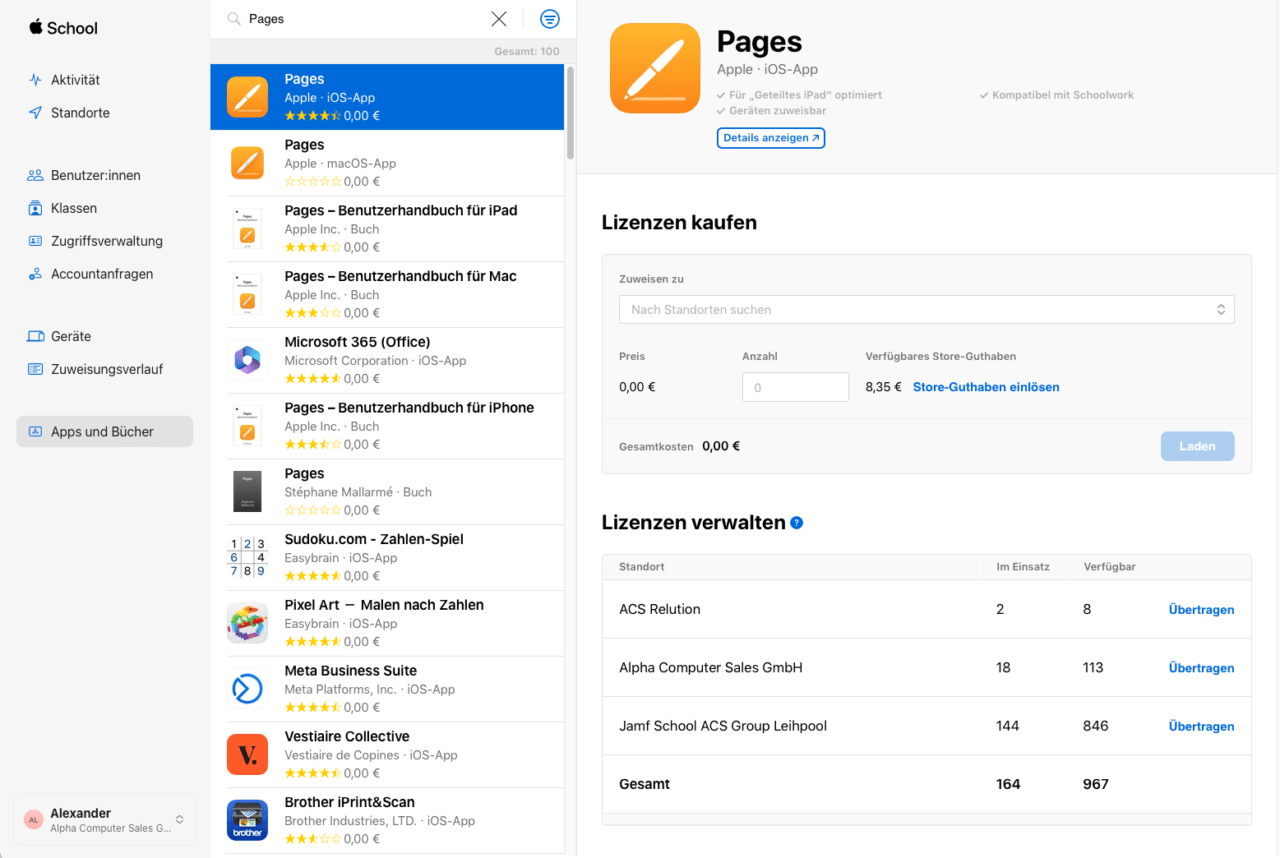The image size is (1280, 858).
Task: Open the Meta Business Suite app icon
Action: click(x=247, y=689)
